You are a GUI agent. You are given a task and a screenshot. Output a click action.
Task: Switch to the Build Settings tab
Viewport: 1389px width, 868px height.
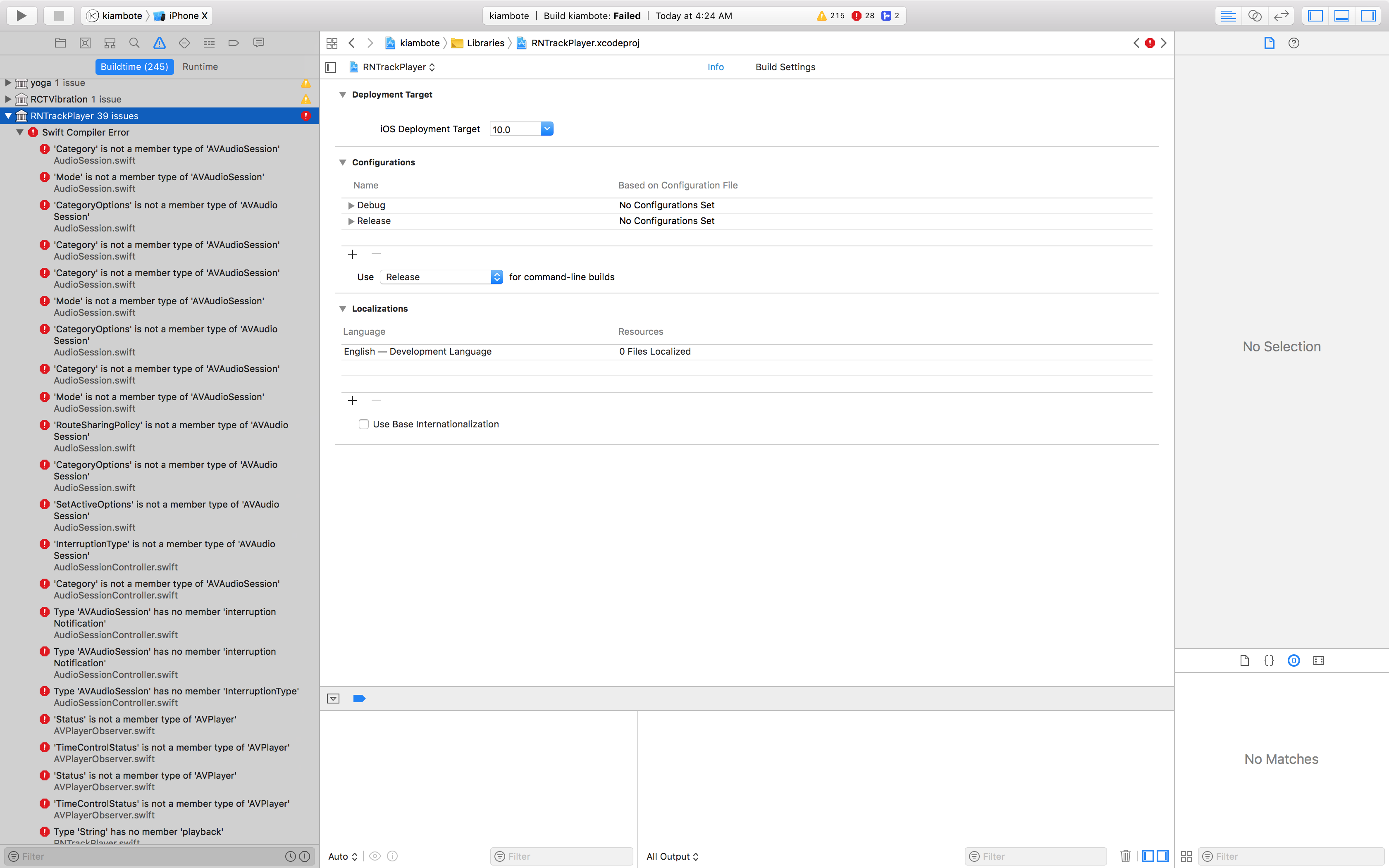(x=785, y=67)
